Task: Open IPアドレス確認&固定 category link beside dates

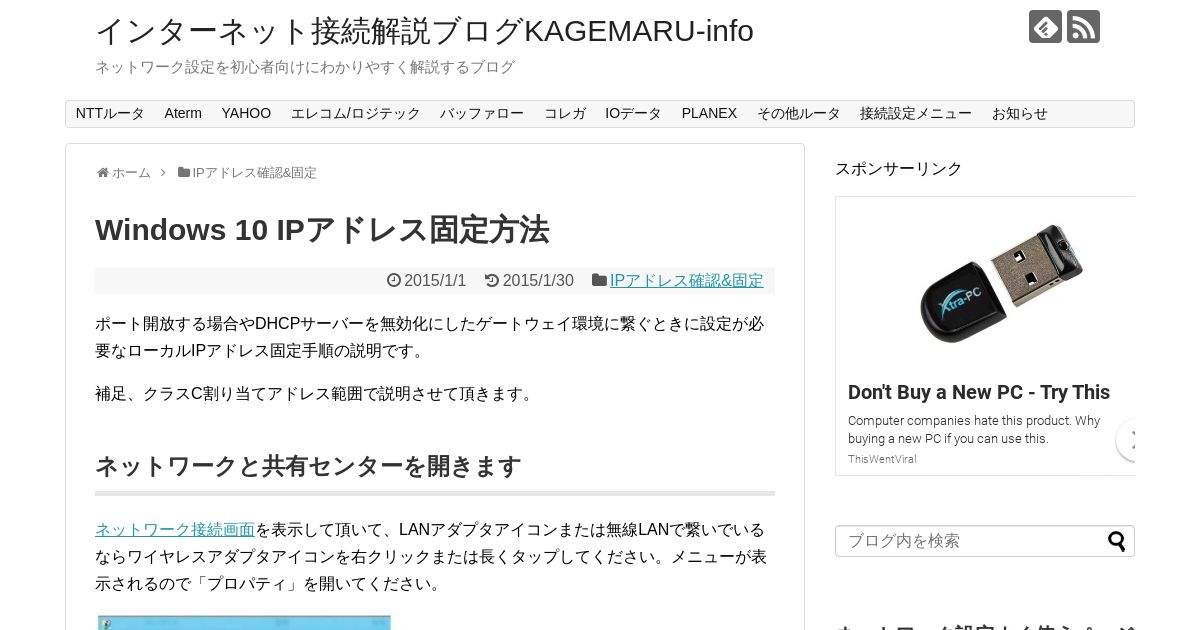Action: [x=686, y=281]
